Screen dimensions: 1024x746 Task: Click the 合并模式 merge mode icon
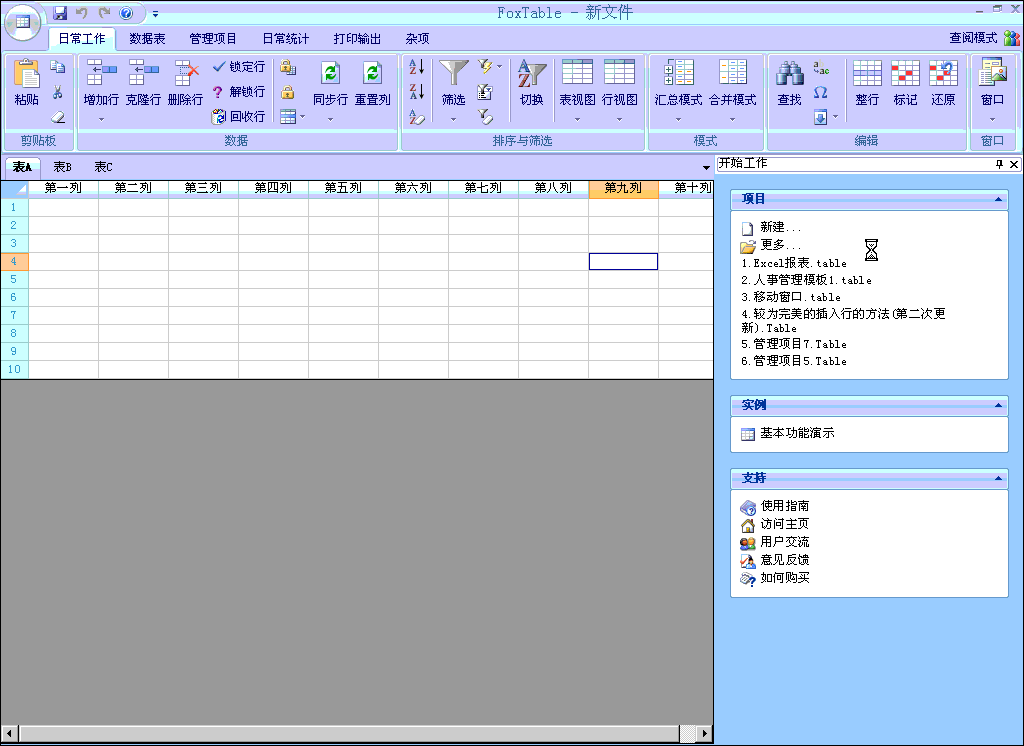[x=733, y=73]
